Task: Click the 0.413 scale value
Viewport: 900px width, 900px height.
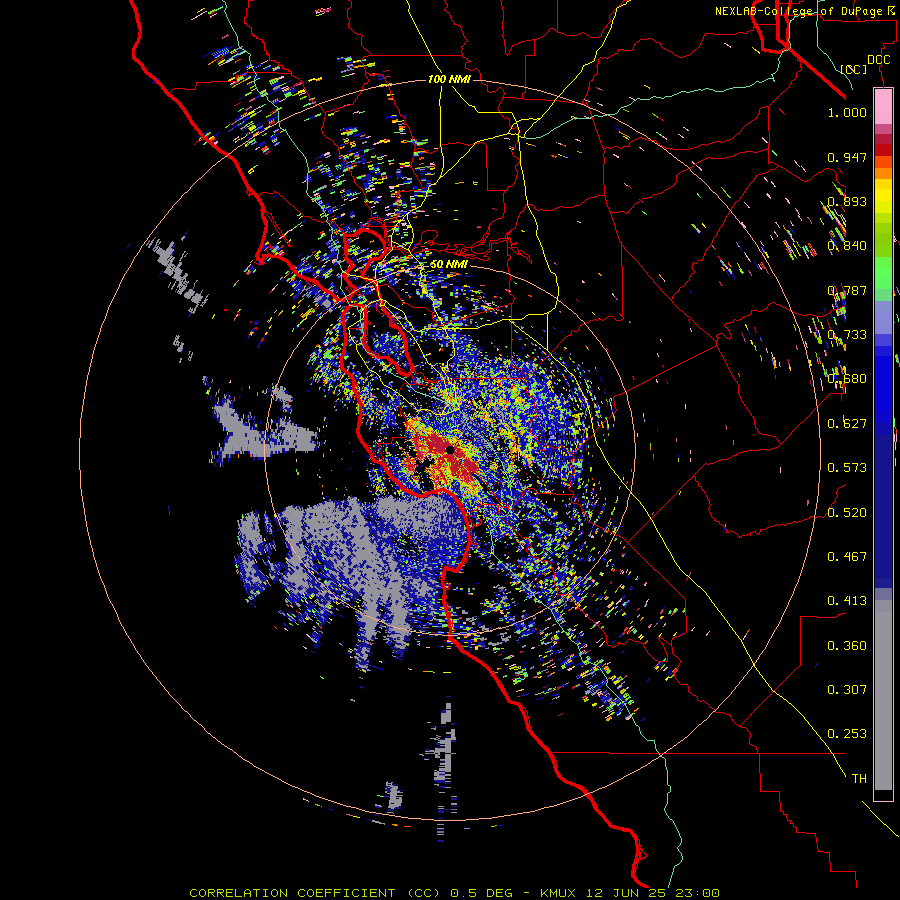Action: click(847, 601)
